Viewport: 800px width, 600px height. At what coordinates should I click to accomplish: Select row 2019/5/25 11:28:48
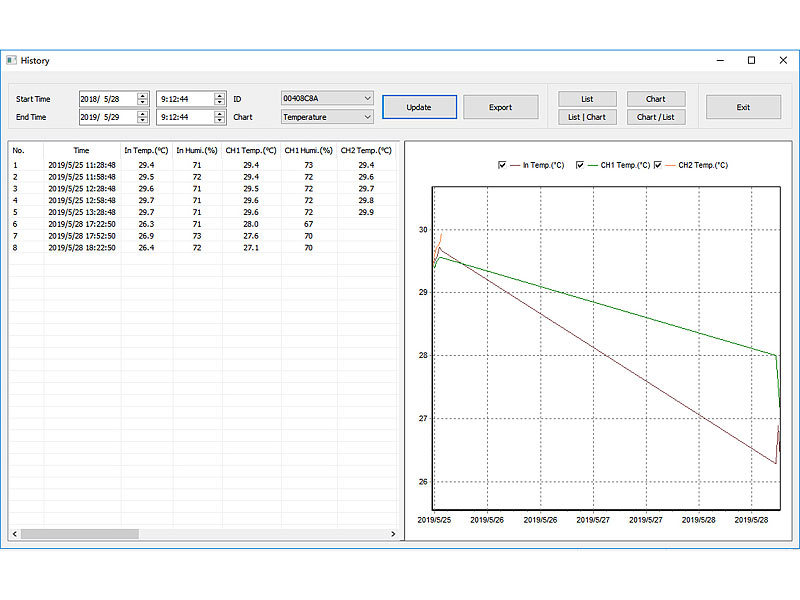tap(203, 165)
